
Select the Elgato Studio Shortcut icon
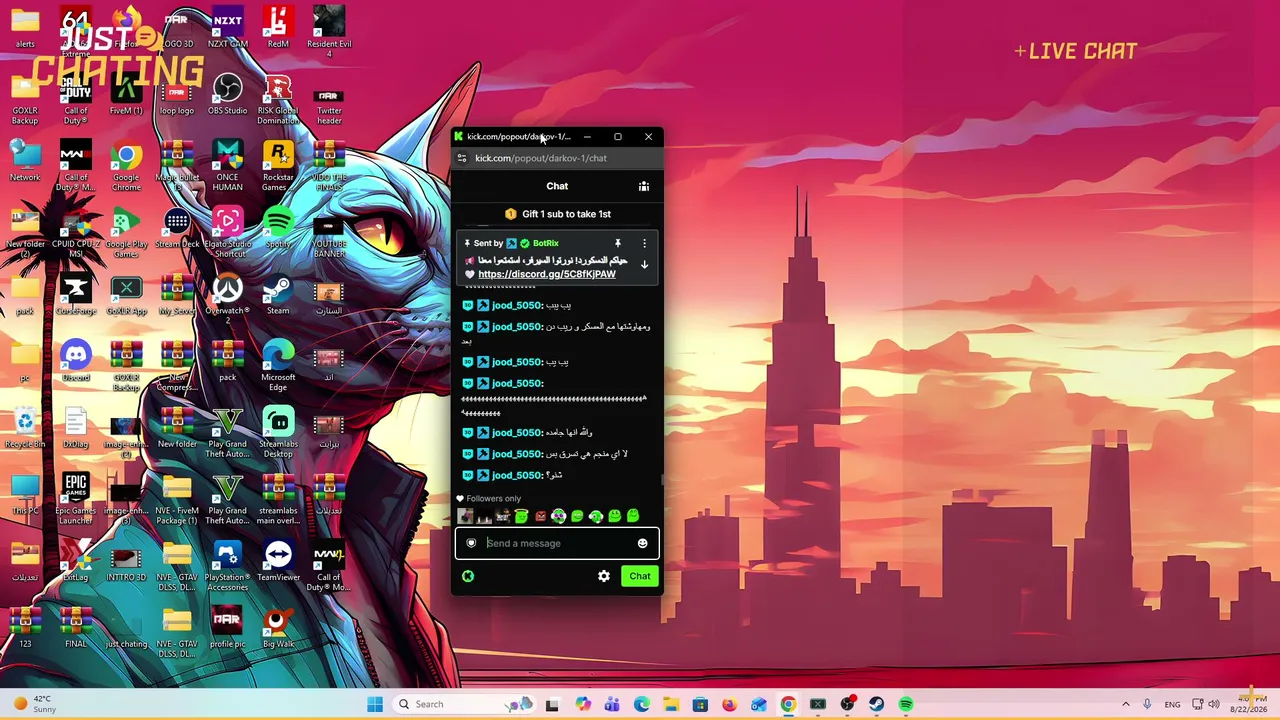tap(228, 234)
